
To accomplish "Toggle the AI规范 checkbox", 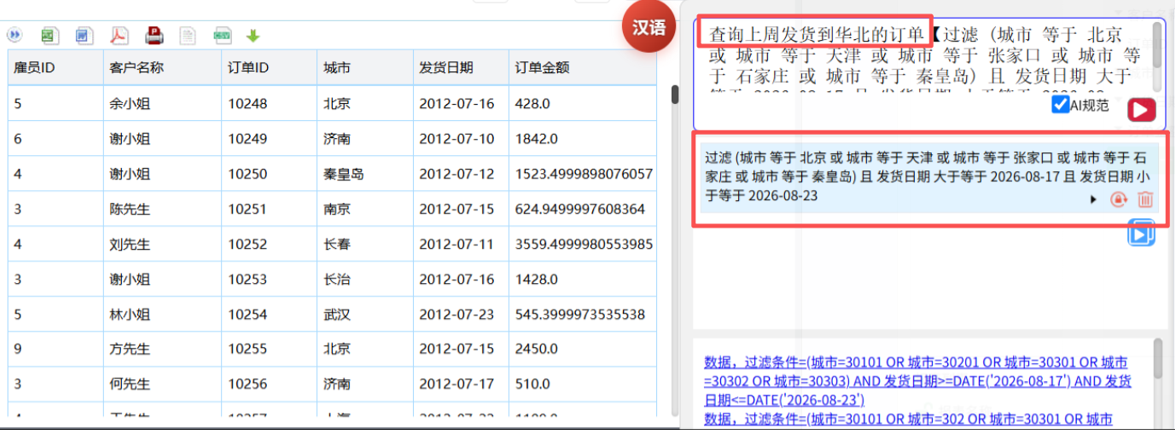I will click(x=1060, y=106).
